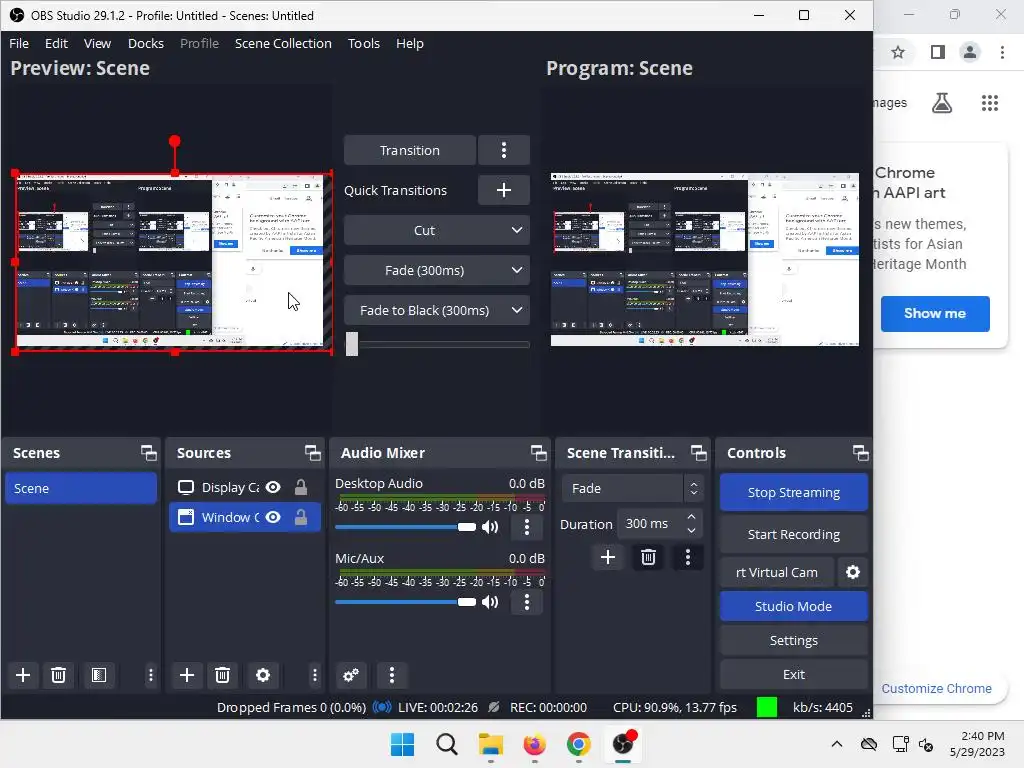The height and width of the screenshot is (768, 1024).
Task: Add a new source with plus icon
Action: (187, 675)
